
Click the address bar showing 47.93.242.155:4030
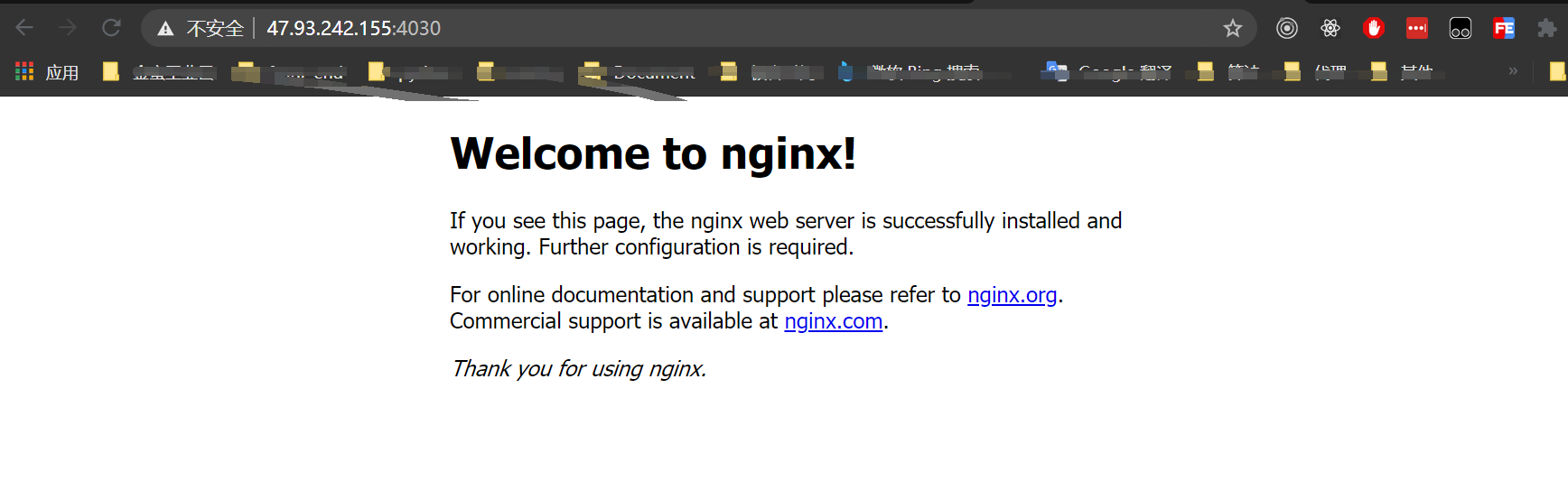(699, 28)
